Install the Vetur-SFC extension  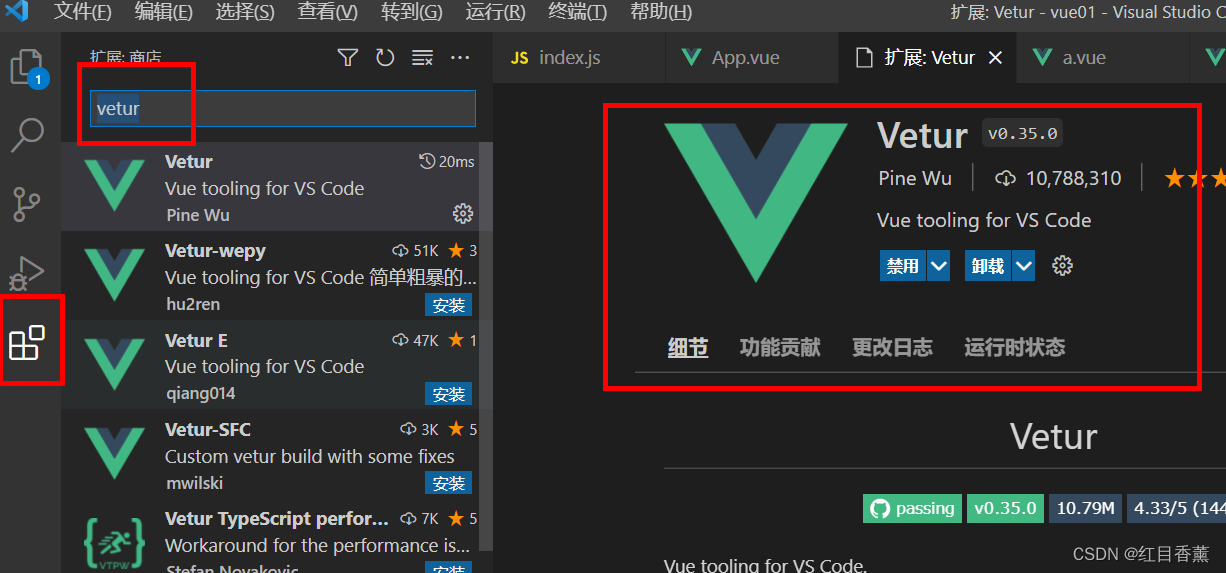pos(449,483)
